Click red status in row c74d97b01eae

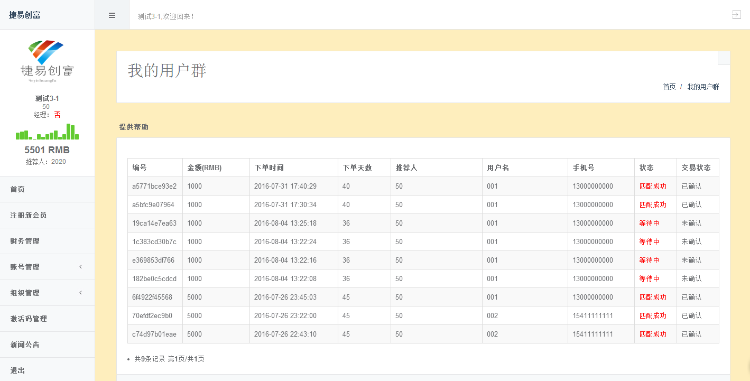tap(653, 334)
